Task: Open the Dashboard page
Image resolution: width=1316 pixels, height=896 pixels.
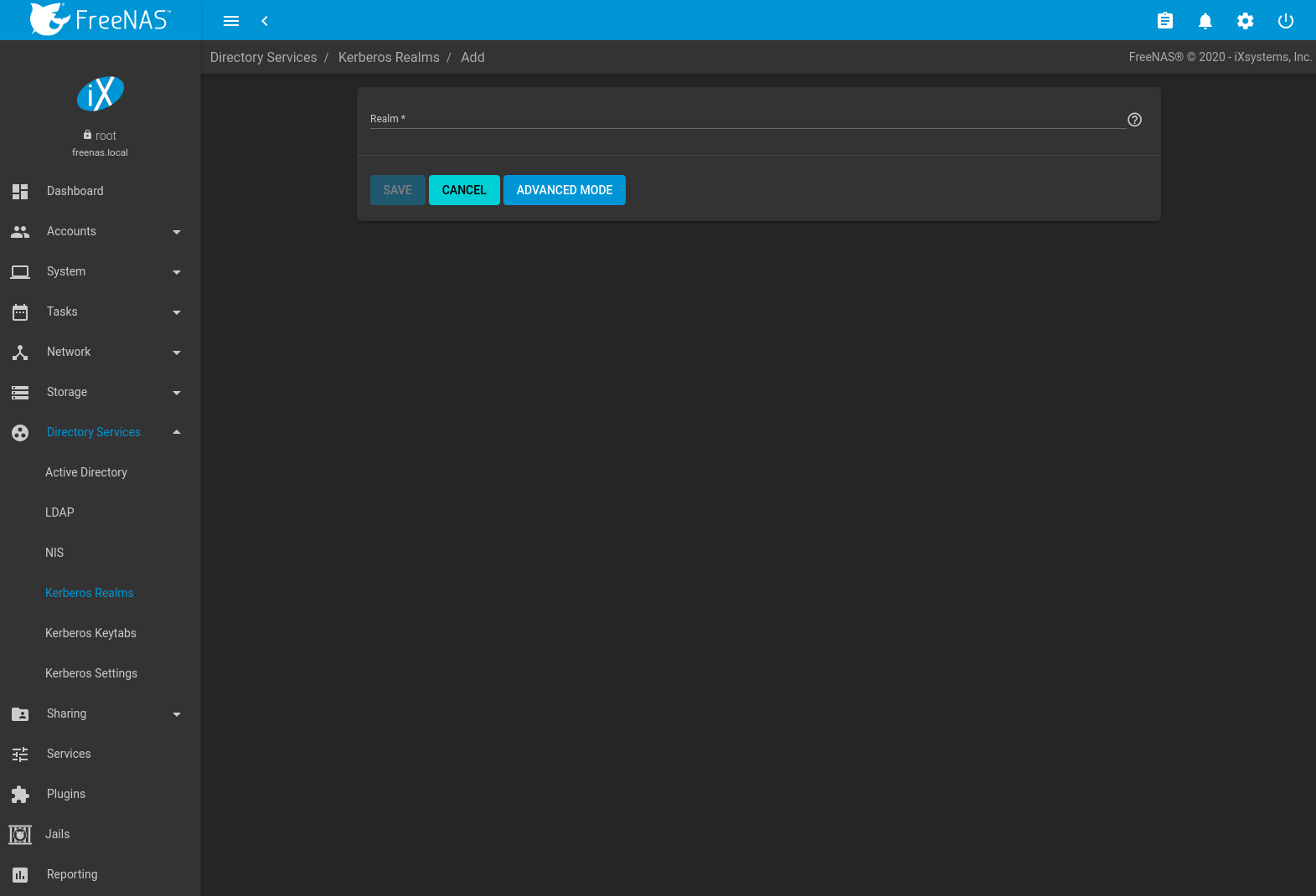Action: [x=75, y=191]
